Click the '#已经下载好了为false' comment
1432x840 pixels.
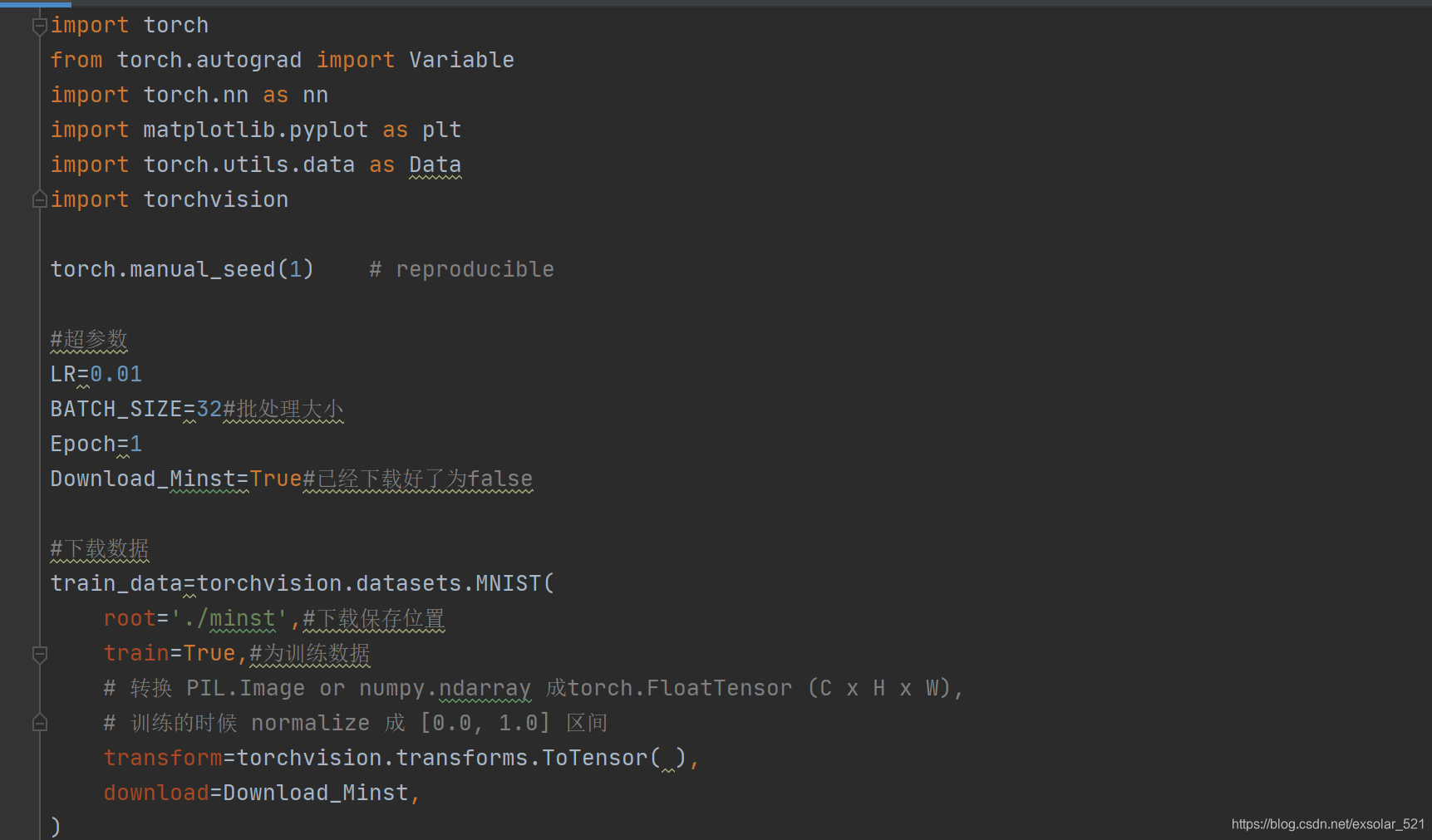(x=418, y=479)
